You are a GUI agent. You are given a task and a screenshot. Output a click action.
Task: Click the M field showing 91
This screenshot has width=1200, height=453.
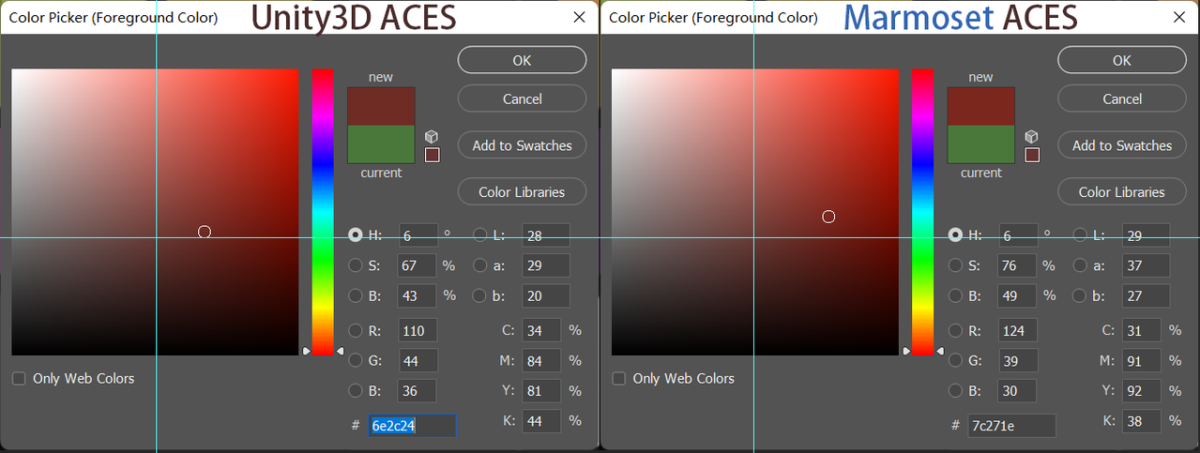click(1141, 360)
